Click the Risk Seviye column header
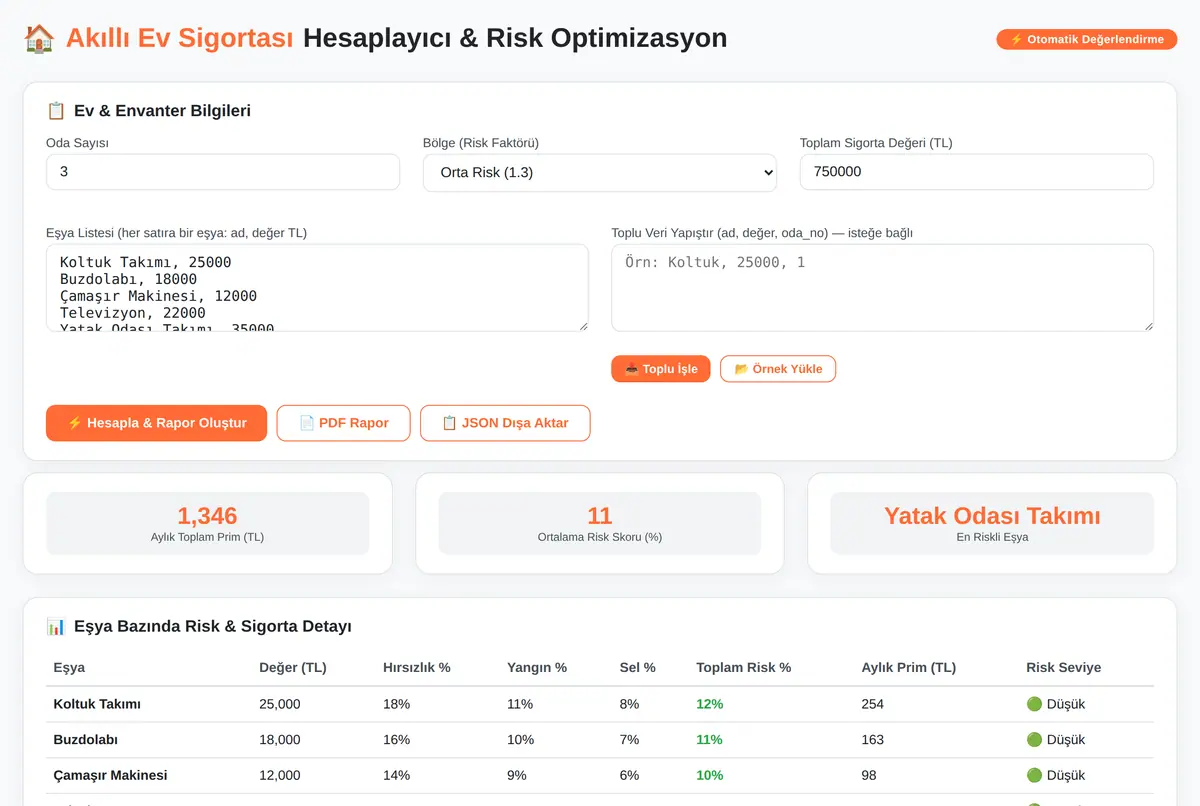1200x806 pixels. coord(1063,667)
